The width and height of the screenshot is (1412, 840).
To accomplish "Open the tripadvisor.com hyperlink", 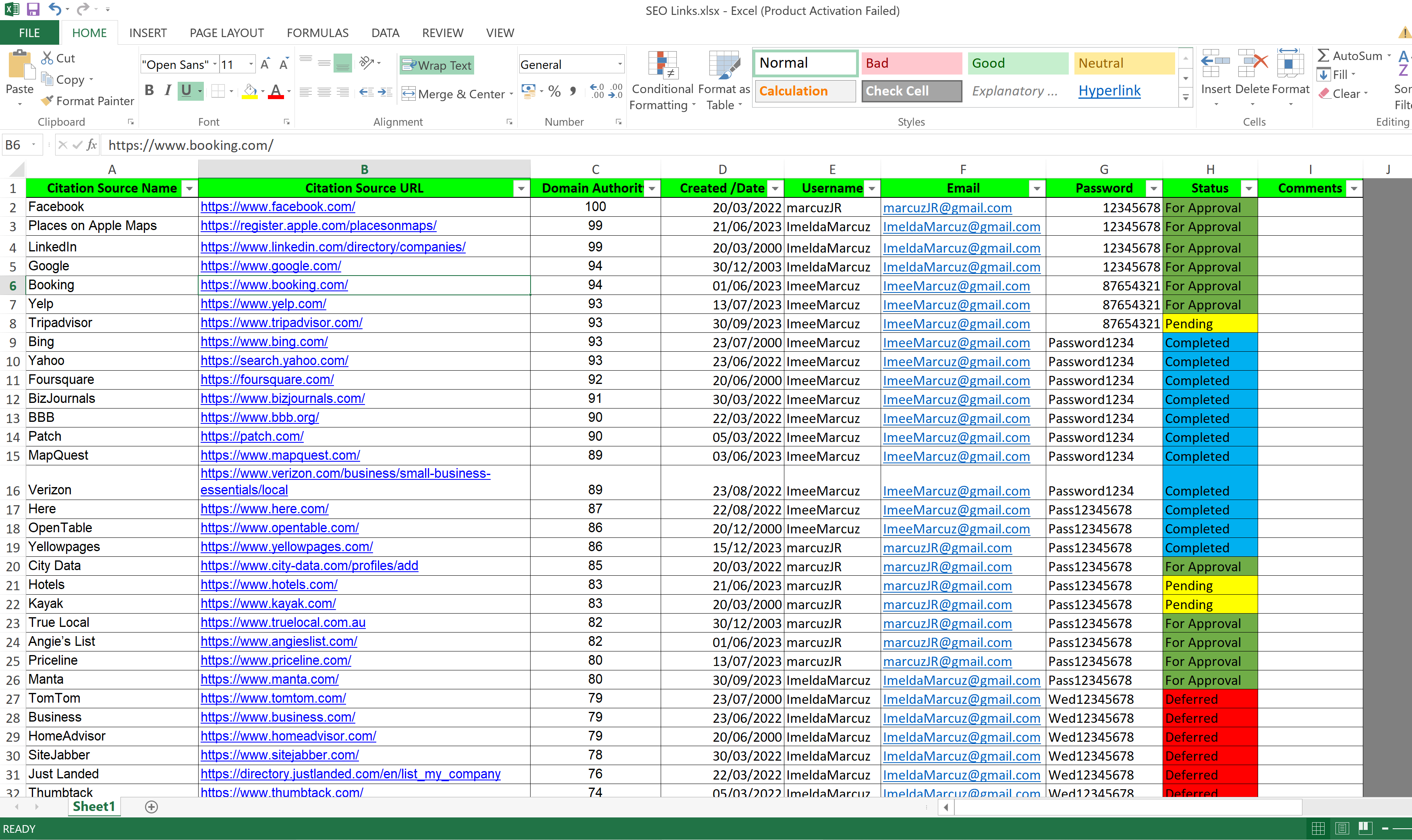I will click(x=281, y=323).
